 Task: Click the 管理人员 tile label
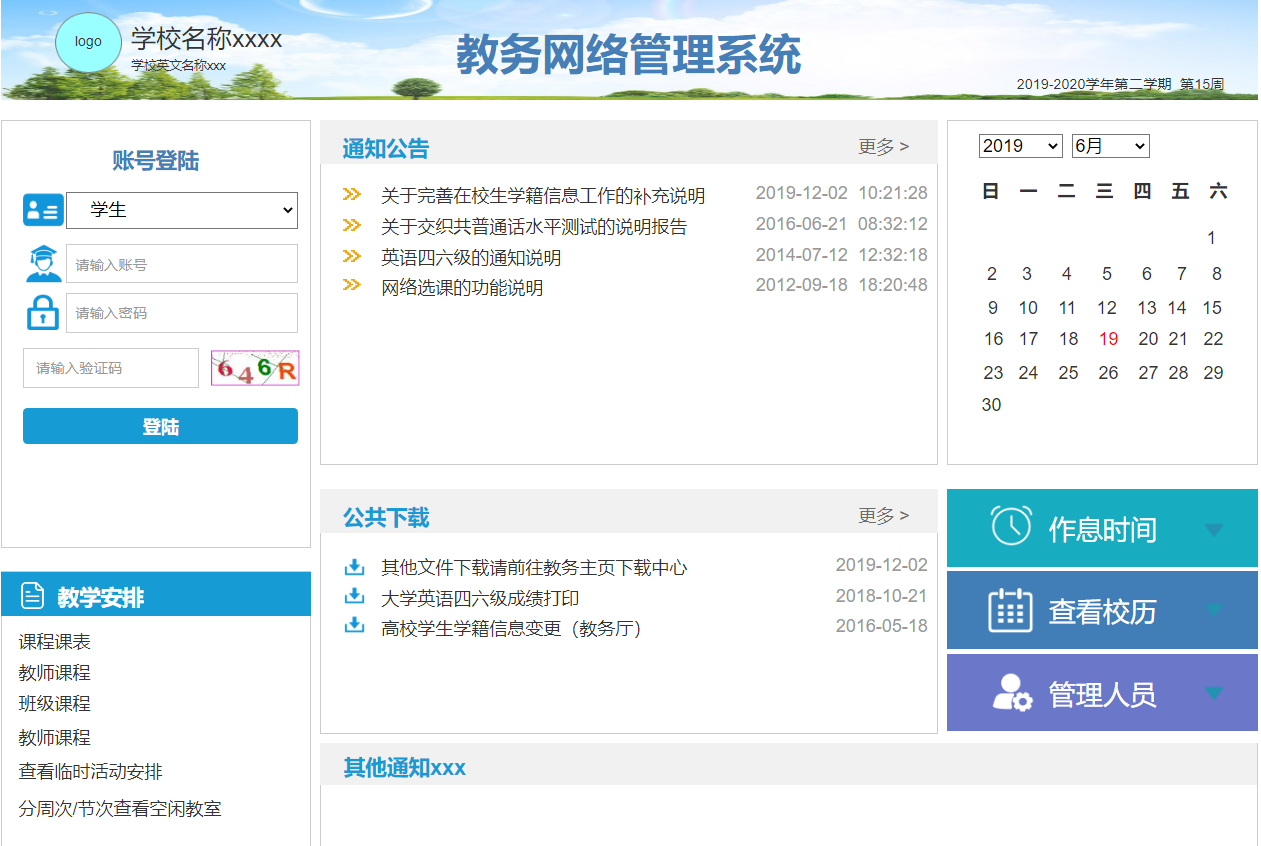click(1102, 694)
